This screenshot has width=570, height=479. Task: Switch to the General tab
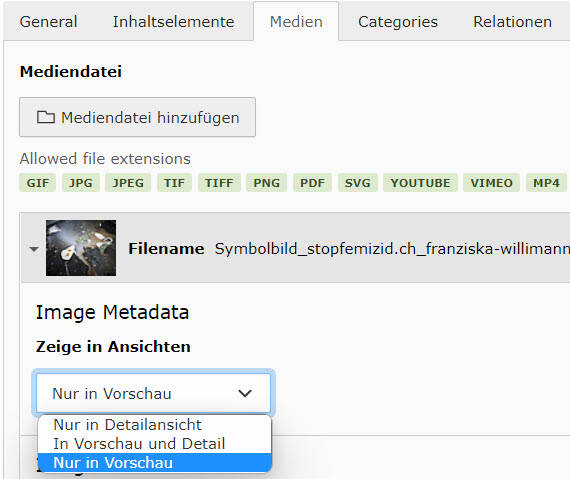[48, 22]
